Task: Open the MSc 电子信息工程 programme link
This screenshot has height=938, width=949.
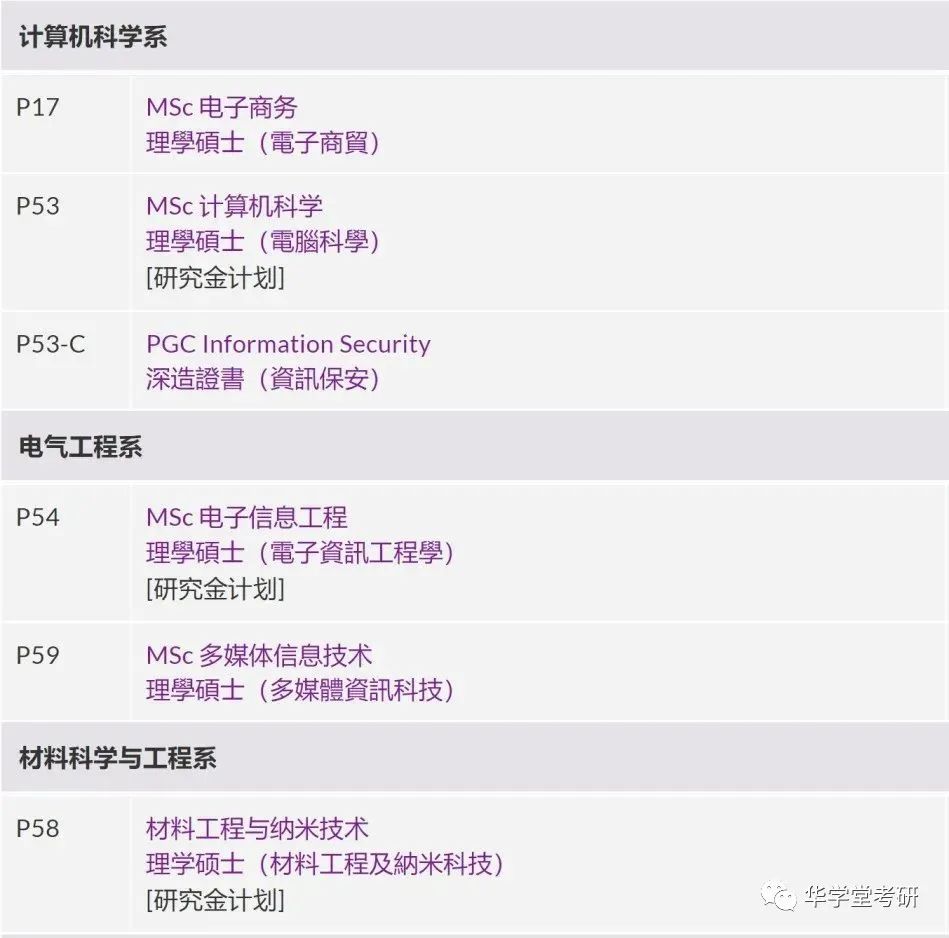Action: [x=246, y=517]
